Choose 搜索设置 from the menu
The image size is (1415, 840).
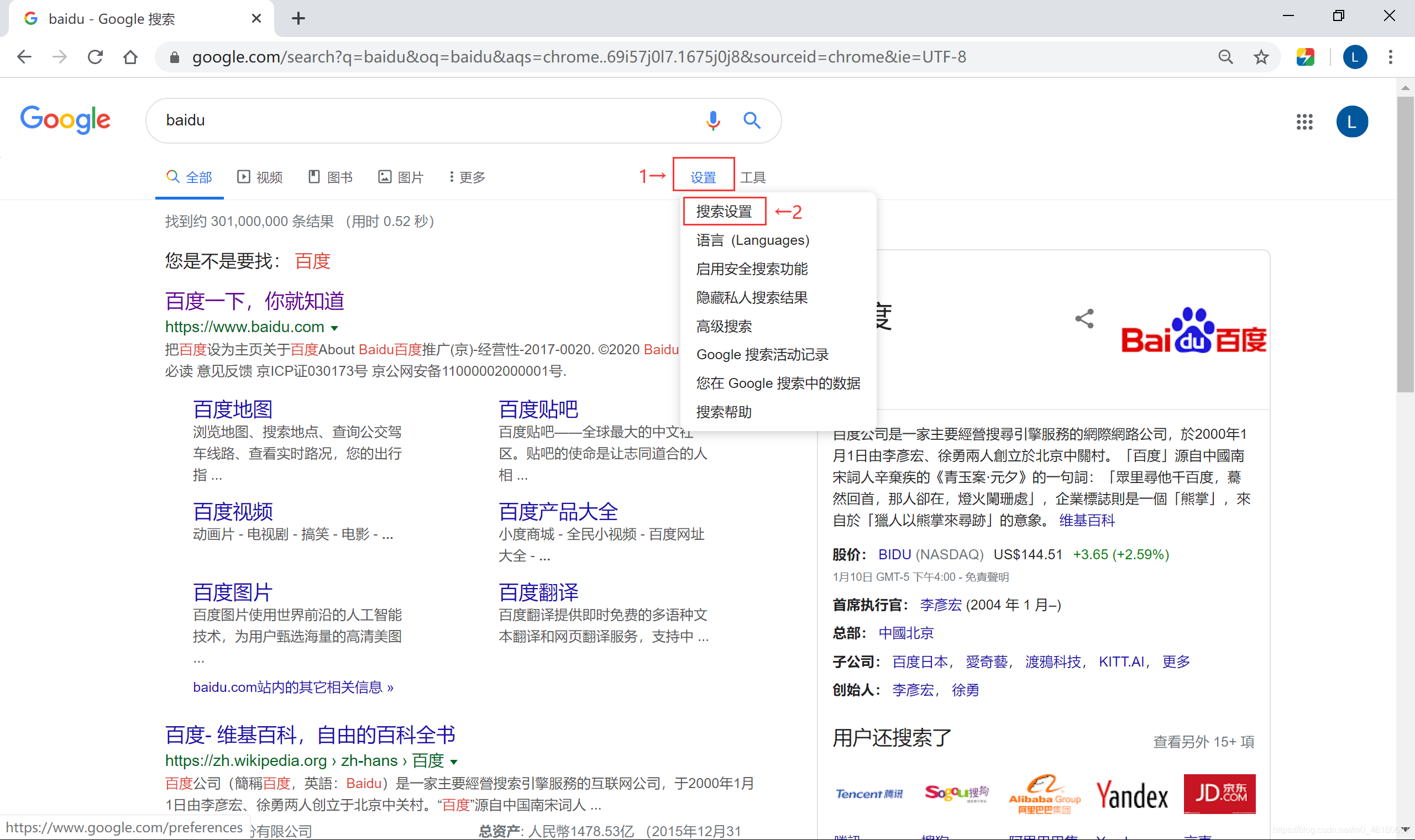(724, 211)
